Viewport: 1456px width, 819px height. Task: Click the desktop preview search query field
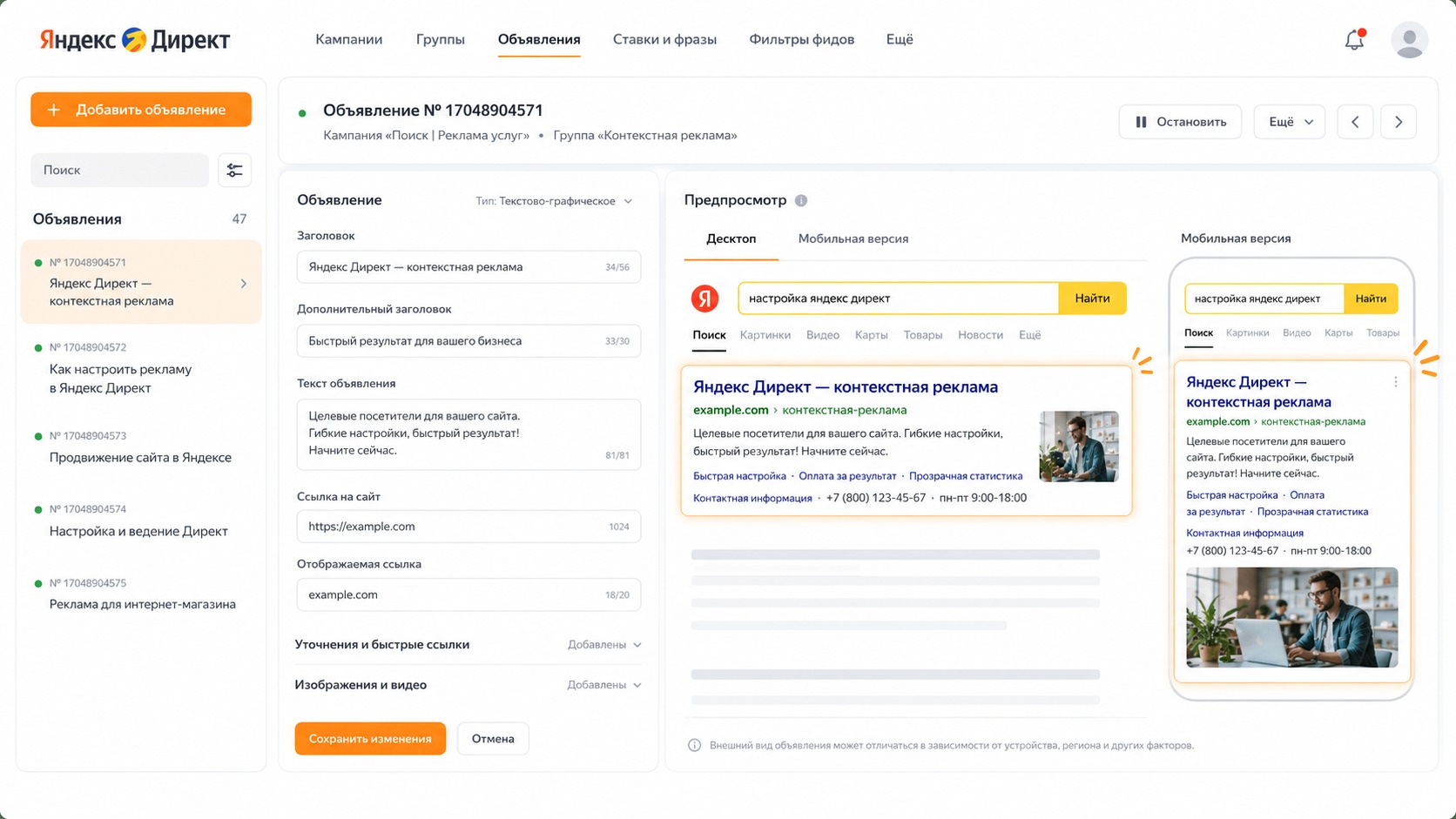click(899, 299)
